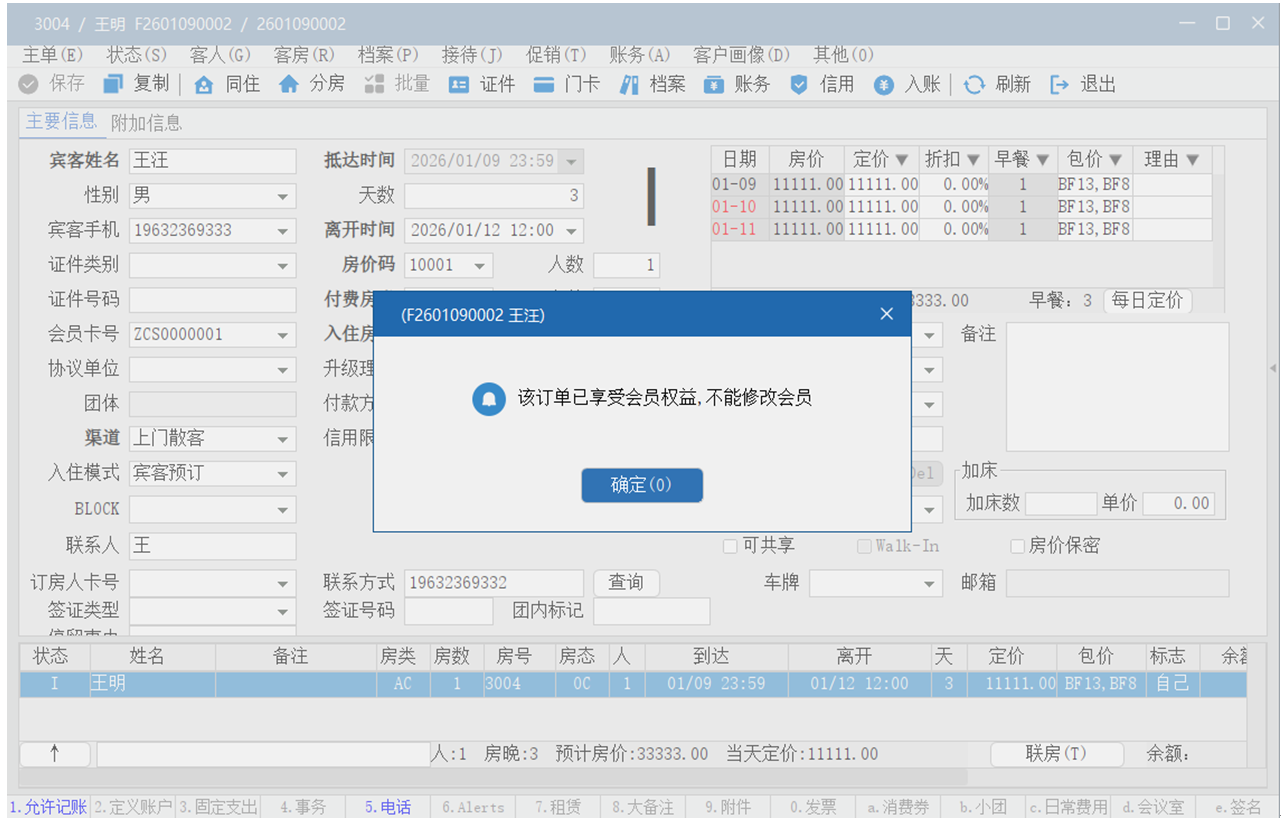Open the 主单(E) menu
Viewport: 1281px width, 818px height.
[x=52, y=55]
